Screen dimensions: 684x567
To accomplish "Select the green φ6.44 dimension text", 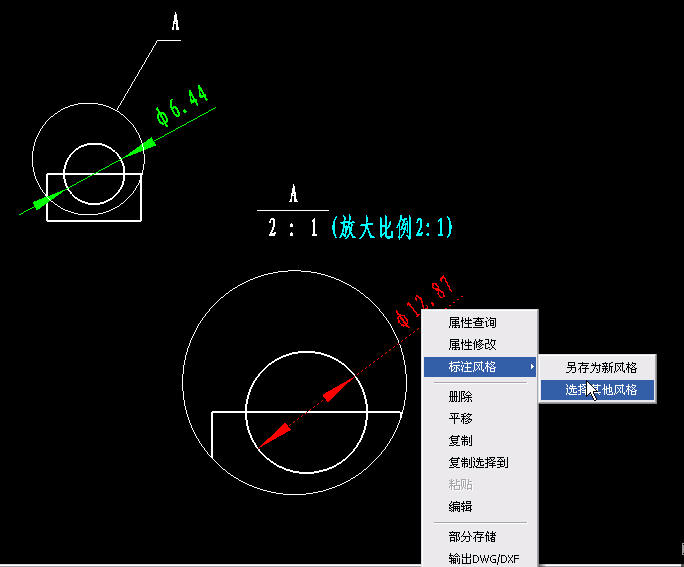I will pos(181,105).
